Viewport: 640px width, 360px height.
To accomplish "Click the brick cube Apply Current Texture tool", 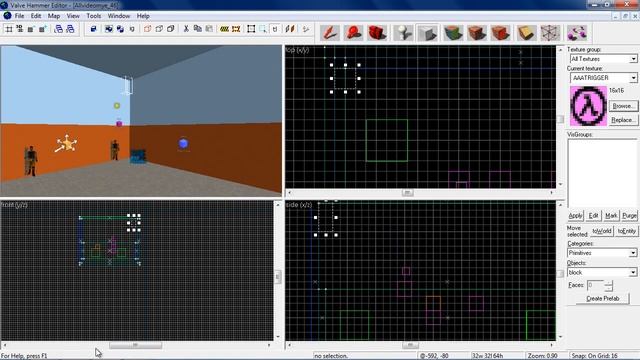I will (x=477, y=33).
